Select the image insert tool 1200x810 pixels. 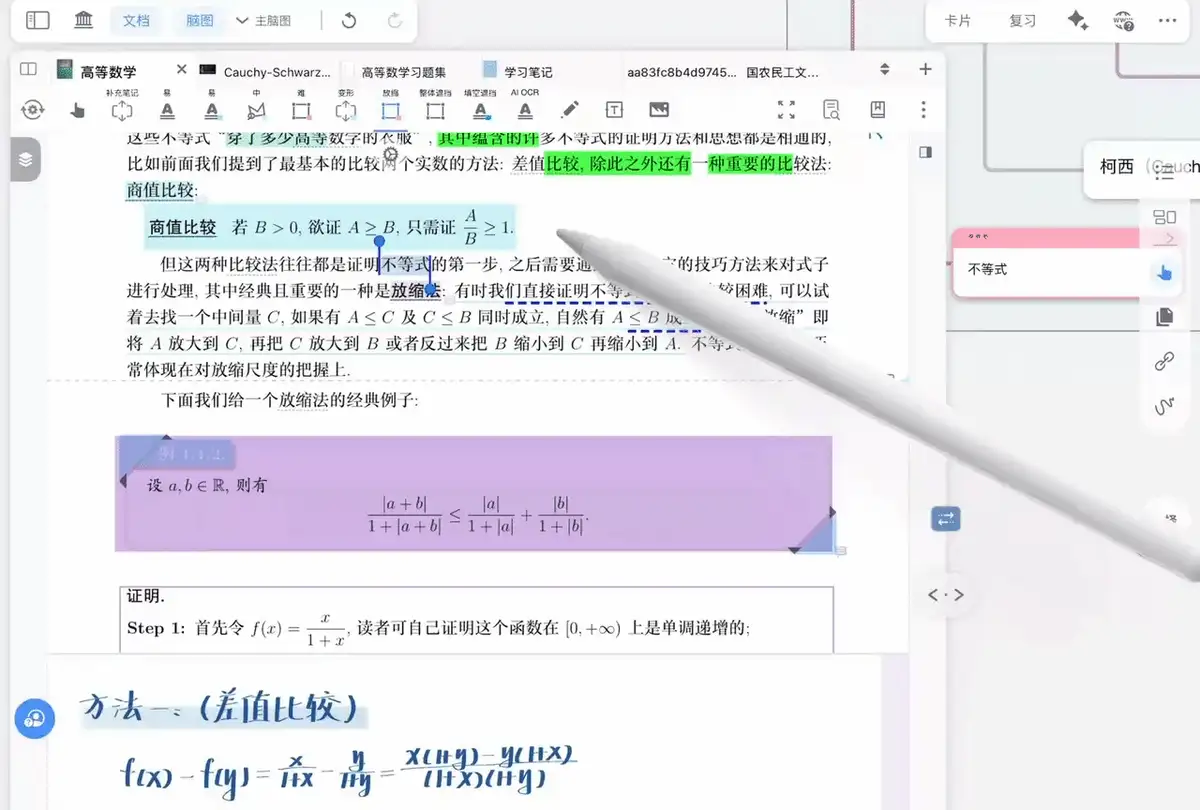point(659,110)
